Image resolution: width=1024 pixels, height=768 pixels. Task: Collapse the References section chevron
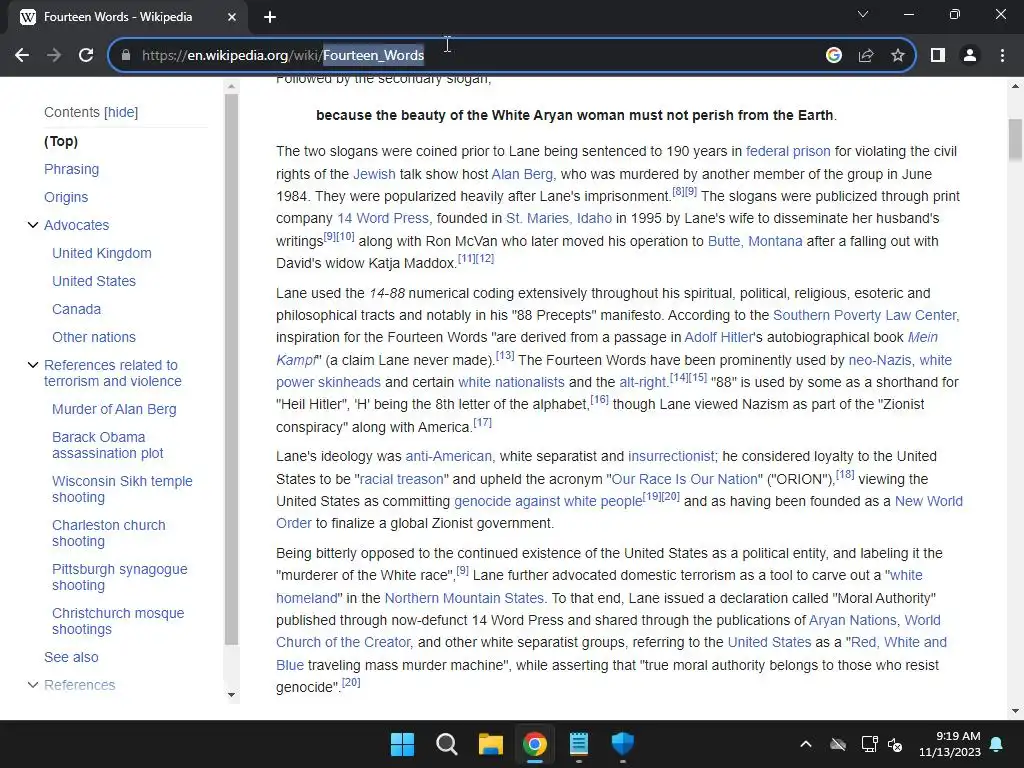click(33, 685)
